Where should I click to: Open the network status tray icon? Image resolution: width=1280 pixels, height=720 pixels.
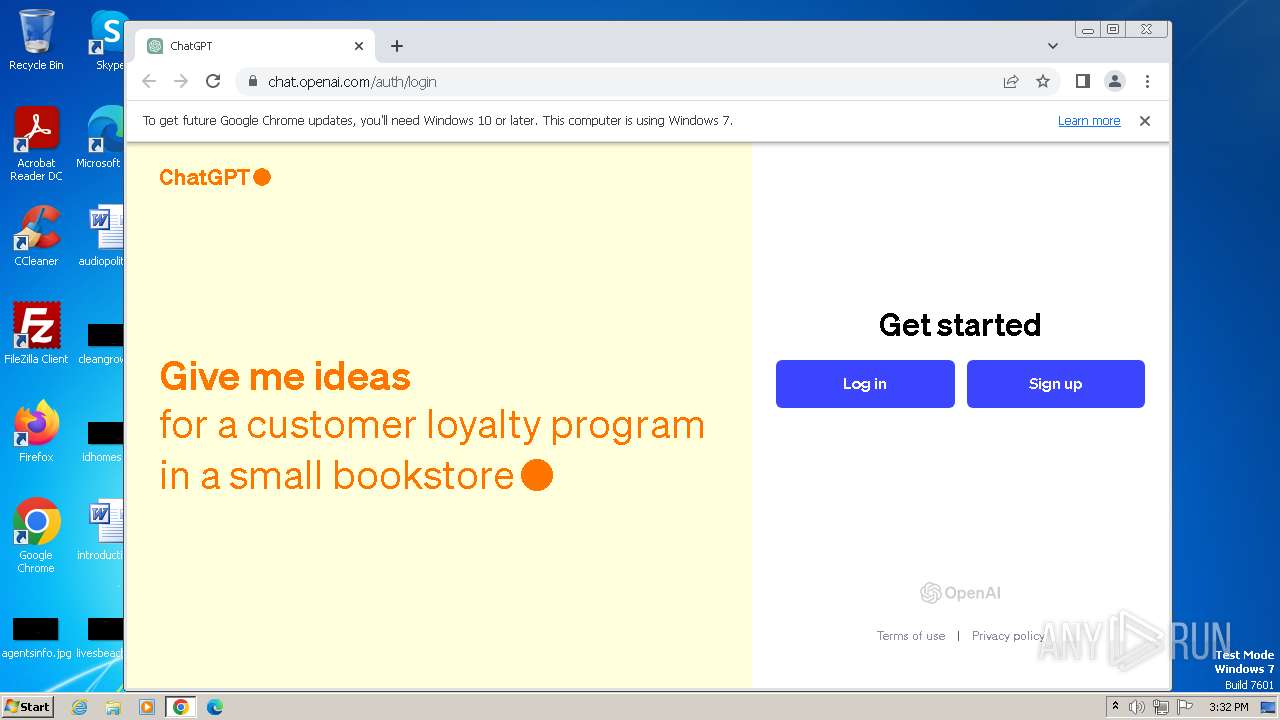(x=1161, y=707)
